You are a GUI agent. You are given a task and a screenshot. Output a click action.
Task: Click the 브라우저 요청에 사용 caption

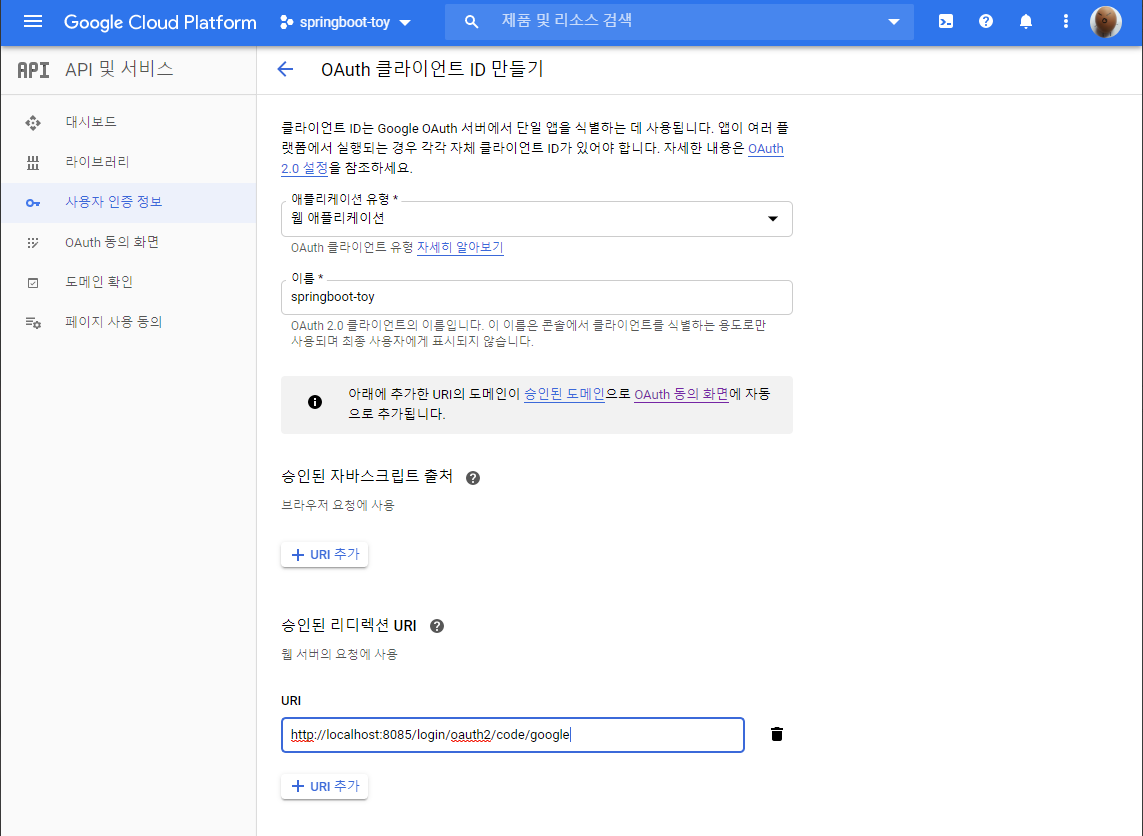(338, 505)
